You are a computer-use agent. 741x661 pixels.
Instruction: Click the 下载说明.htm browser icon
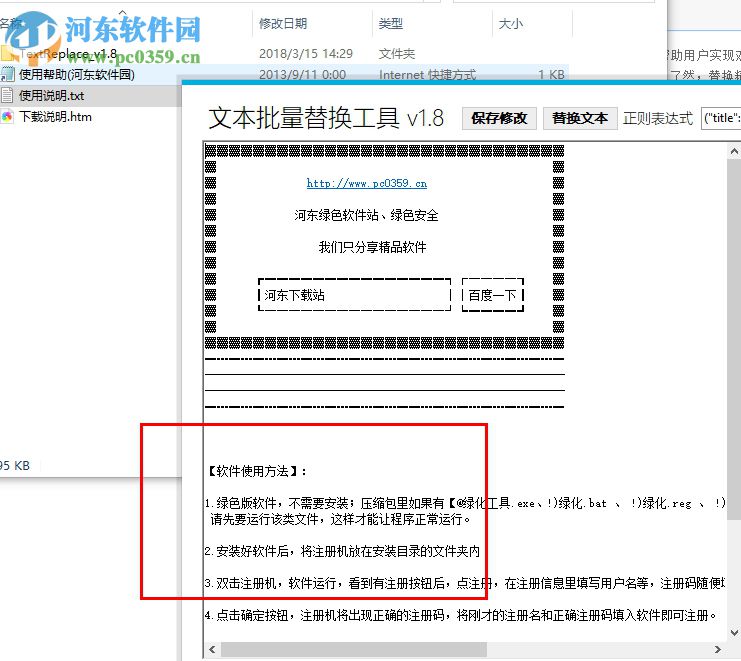click(x=7, y=116)
